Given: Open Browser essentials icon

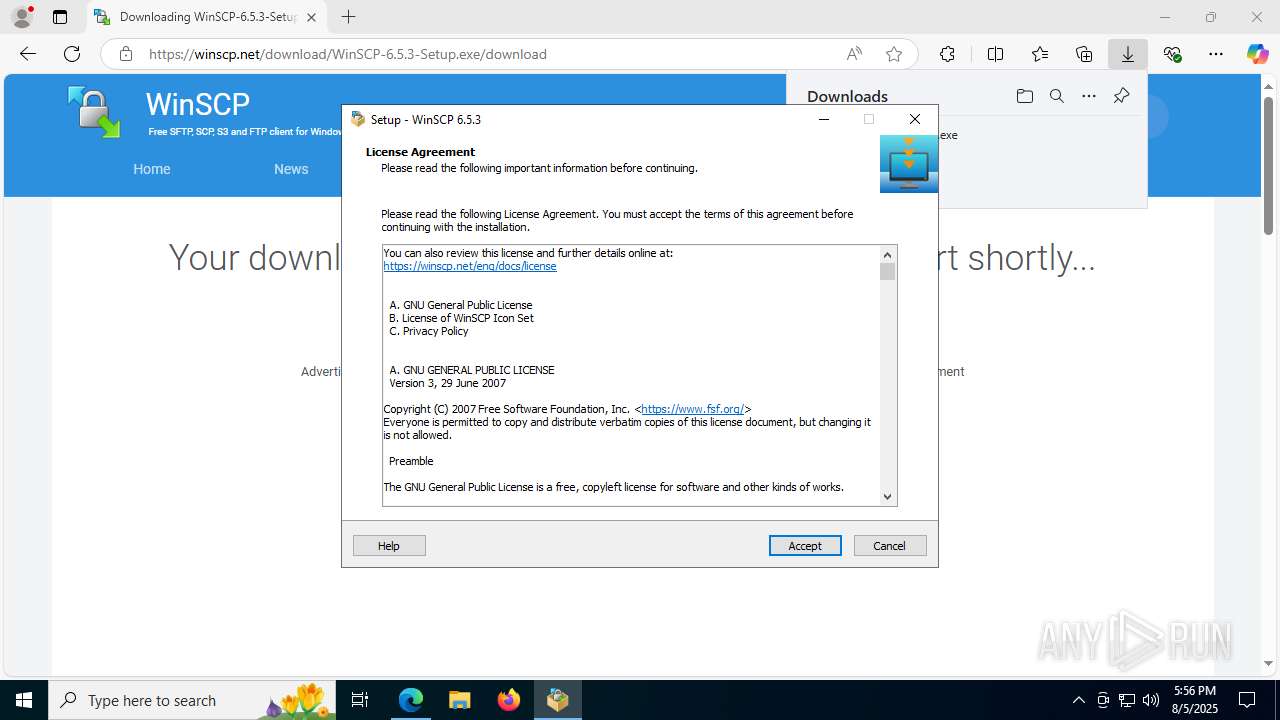Looking at the screenshot, I should click(1172, 54).
